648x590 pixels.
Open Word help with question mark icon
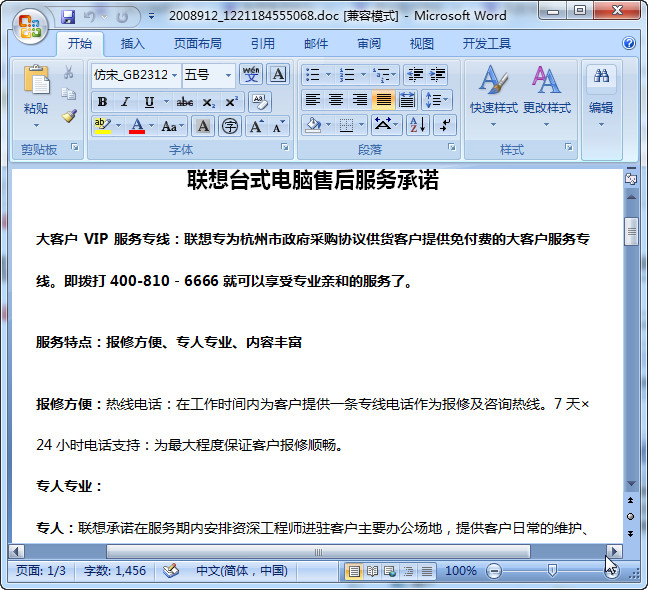629,43
